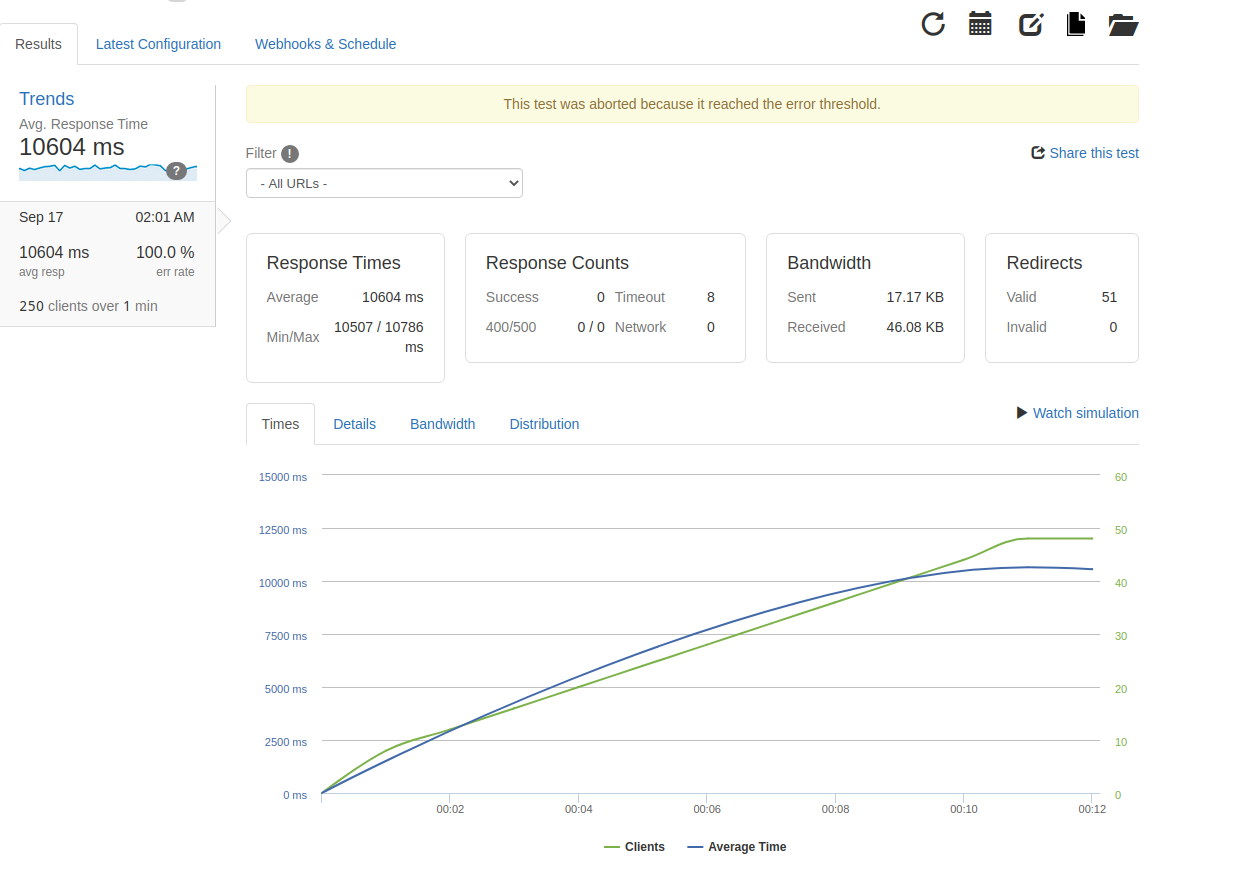Screen dimensions: 1257x884
Task: Open the Webhooks & Schedule tab
Action: tap(325, 44)
